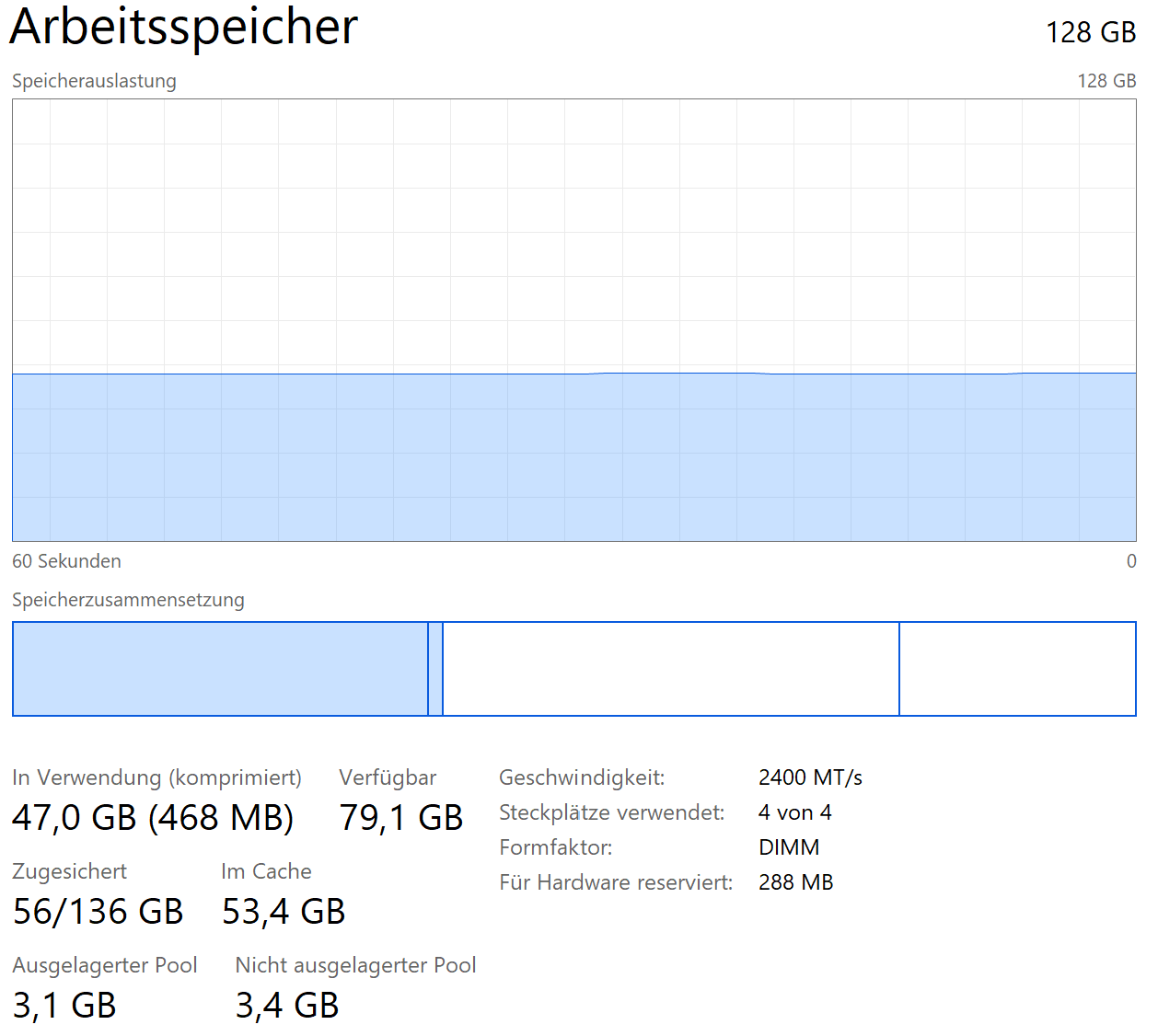Click the Nicht ausgelagerter Pool 3,4 GB value
This screenshot has width=1158, height=1036.
pos(287,1006)
